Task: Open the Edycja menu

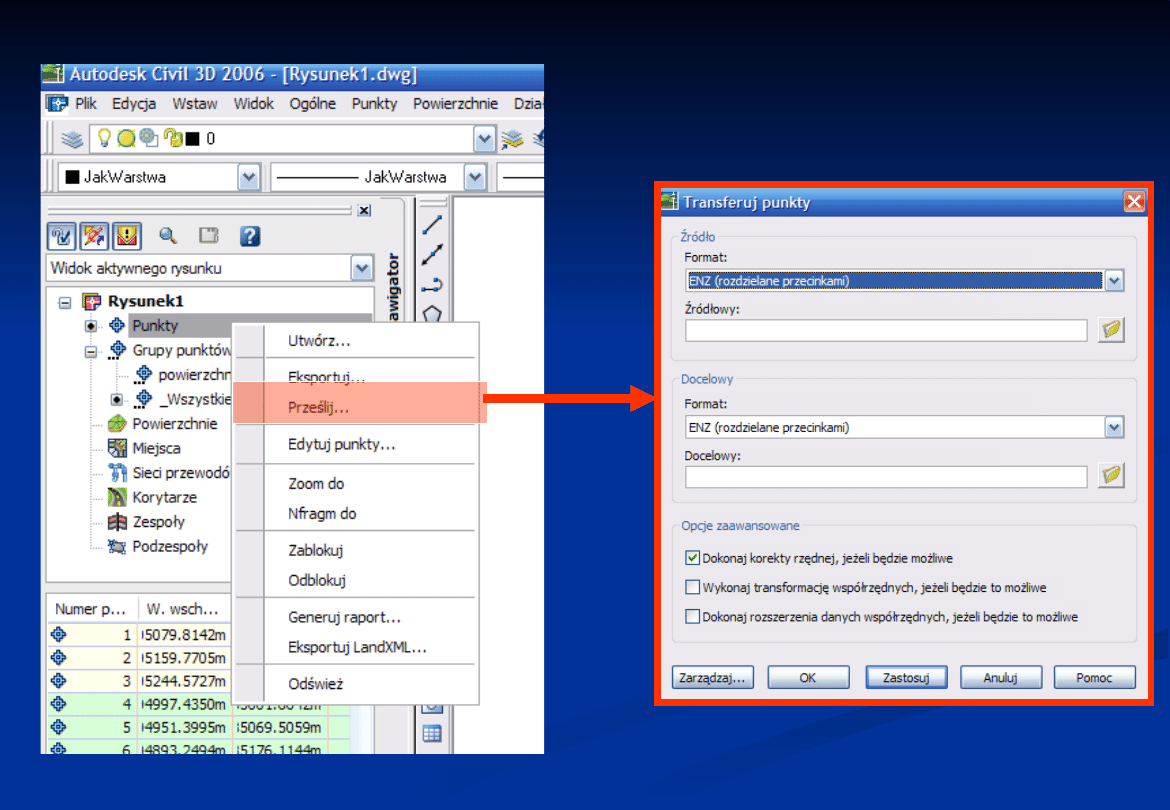Action: pos(134,104)
